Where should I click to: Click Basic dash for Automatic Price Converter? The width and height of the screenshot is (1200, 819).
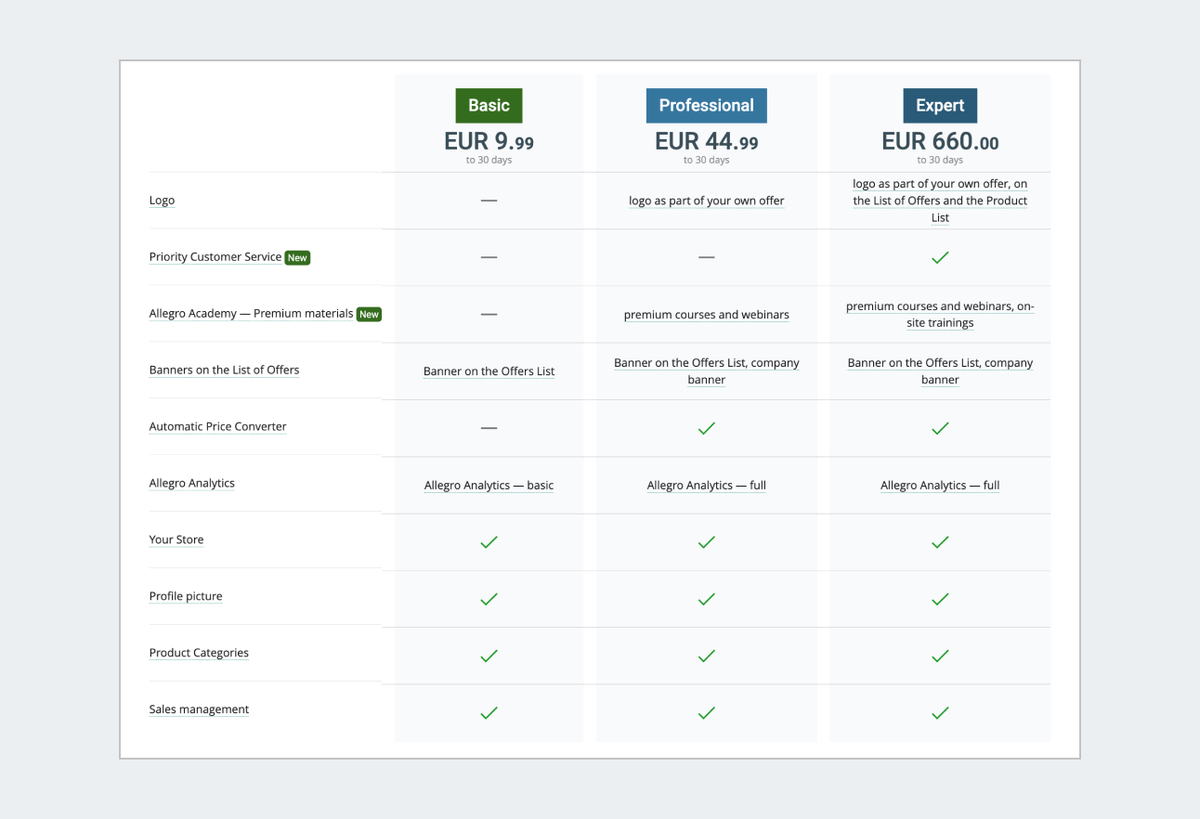pos(489,428)
